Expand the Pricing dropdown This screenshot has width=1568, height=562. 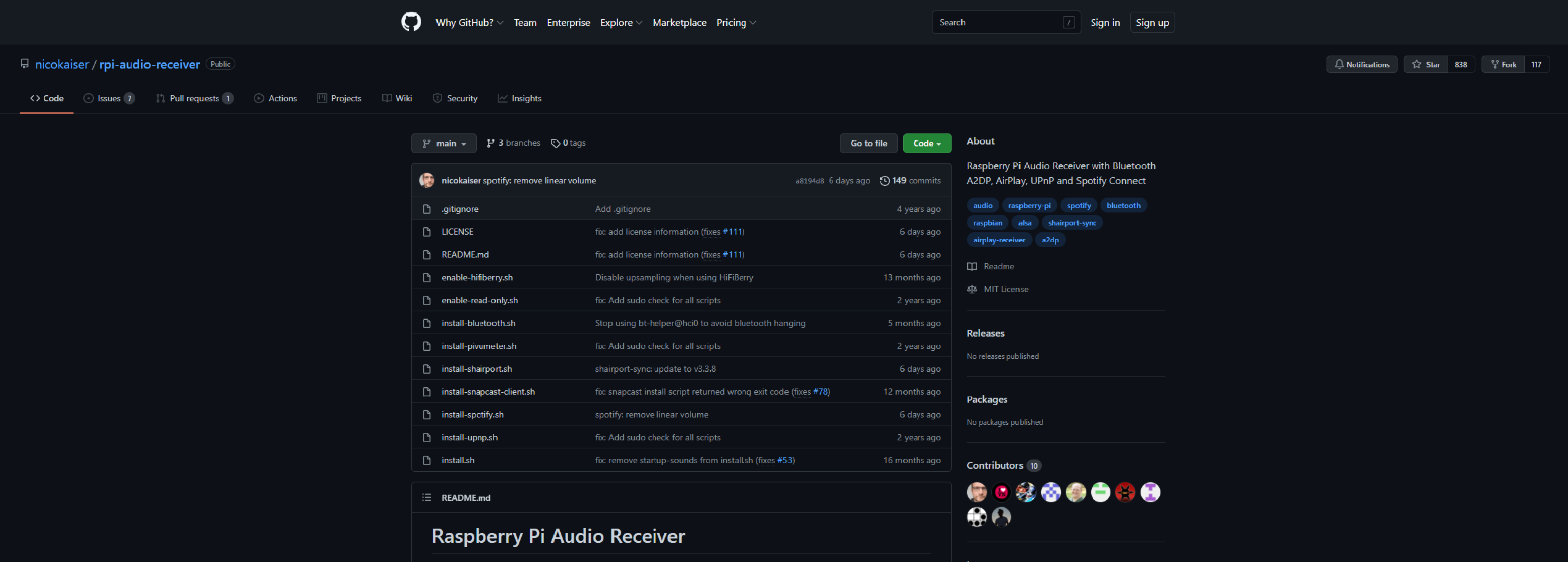736,22
